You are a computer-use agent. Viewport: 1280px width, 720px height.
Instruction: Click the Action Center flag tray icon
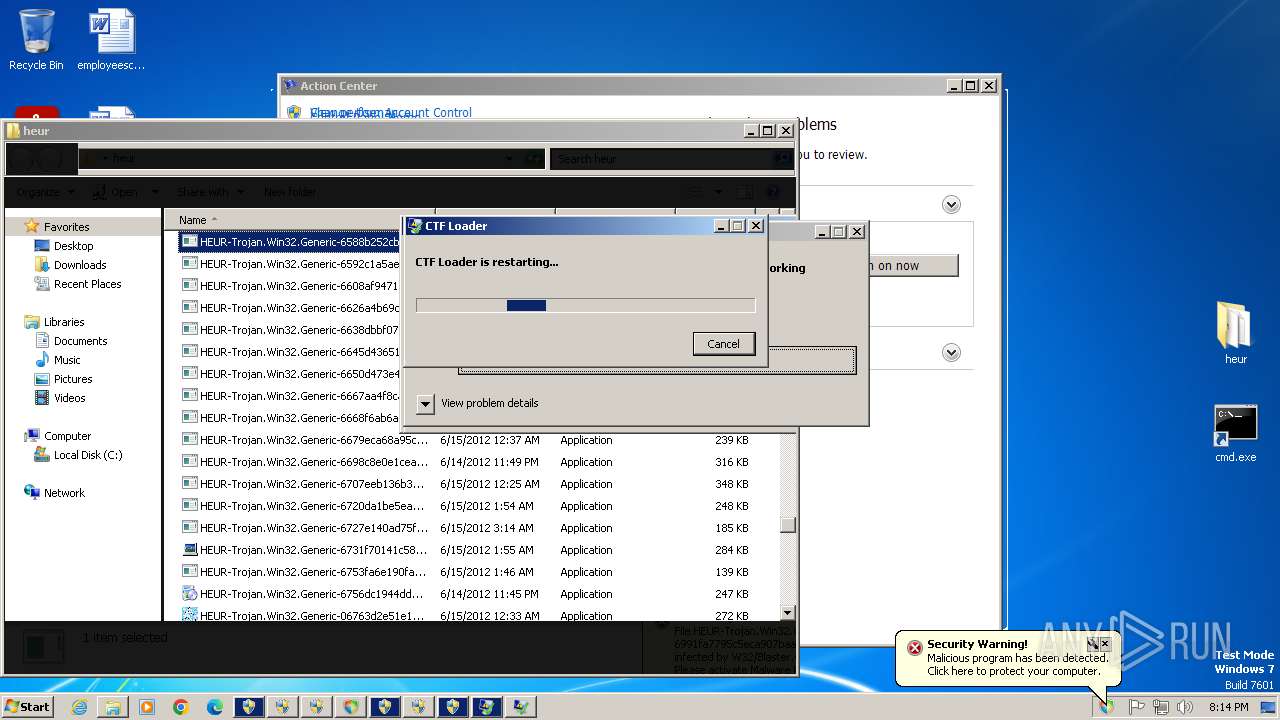pyautogui.click(x=1137, y=707)
